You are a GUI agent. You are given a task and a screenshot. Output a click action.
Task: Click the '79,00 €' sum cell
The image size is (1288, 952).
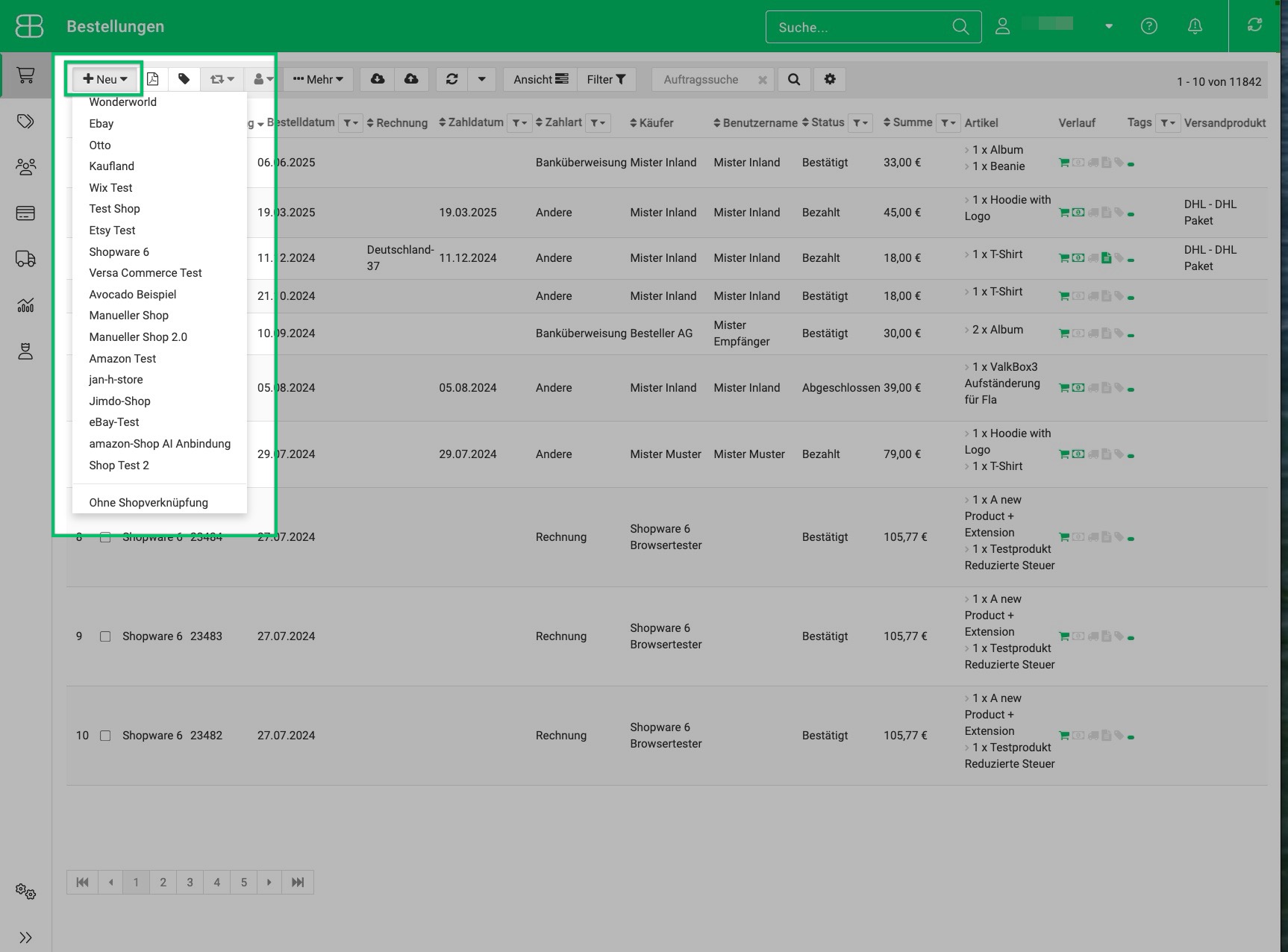pos(902,454)
